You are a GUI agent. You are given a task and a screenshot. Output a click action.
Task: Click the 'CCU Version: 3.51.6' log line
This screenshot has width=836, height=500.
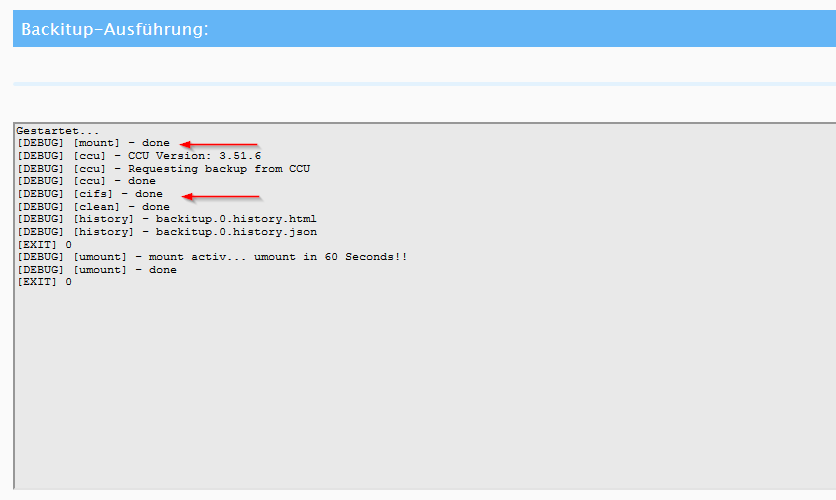coord(139,156)
